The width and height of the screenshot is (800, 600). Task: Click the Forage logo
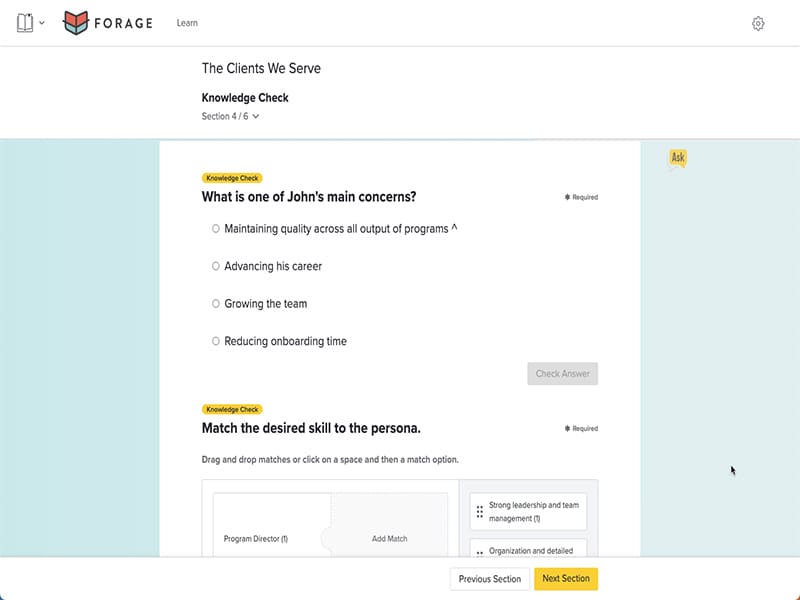(x=108, y=23)
